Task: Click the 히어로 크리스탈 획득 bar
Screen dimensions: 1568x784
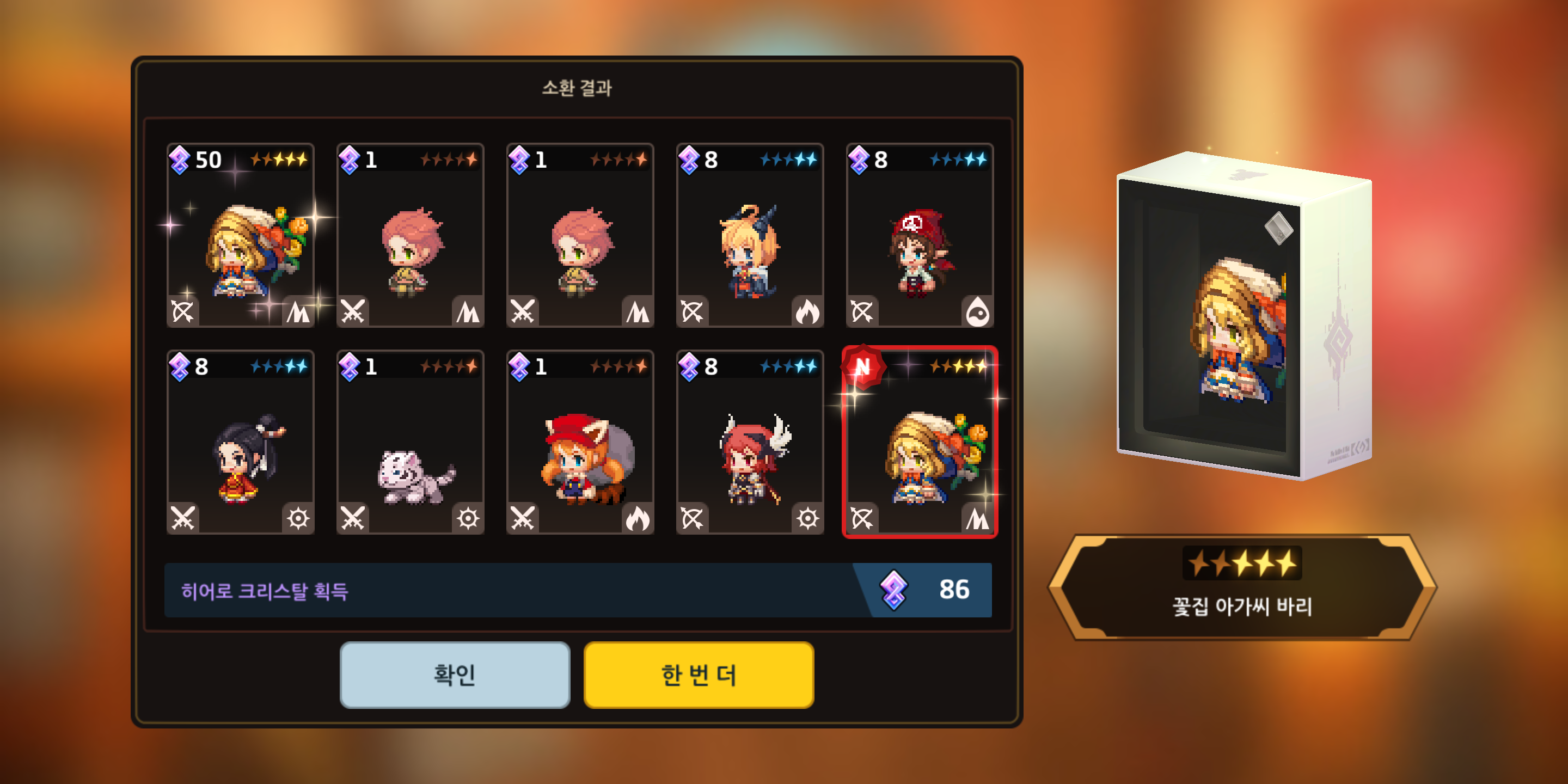Action: coord(578,590)
